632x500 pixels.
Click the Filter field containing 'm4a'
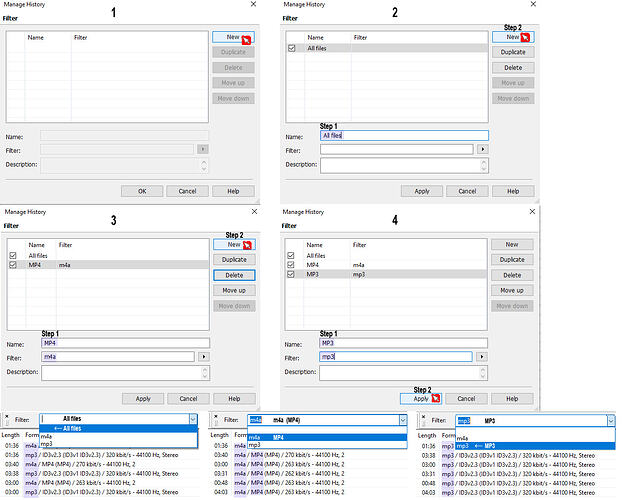tap(118, 357)
